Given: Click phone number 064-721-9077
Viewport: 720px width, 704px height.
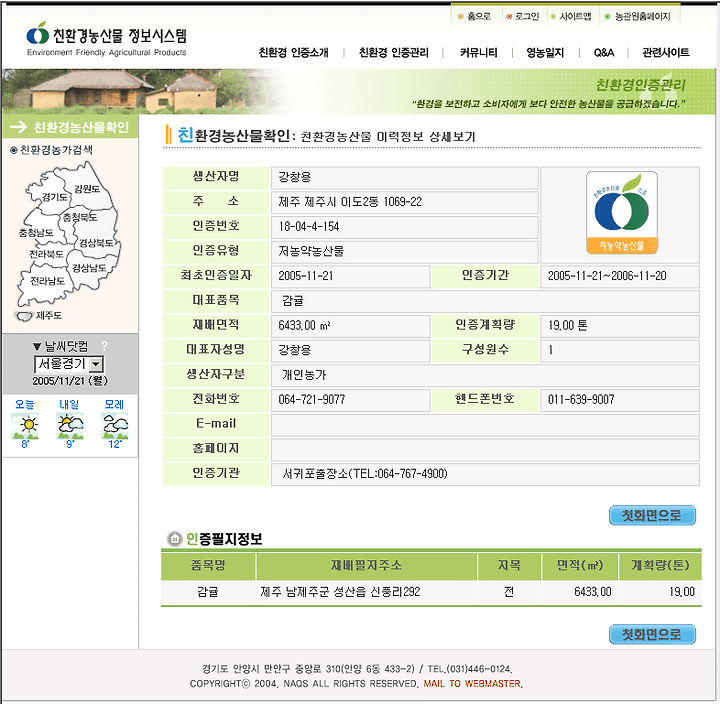Looking at the screenshot, I should 312,400.
